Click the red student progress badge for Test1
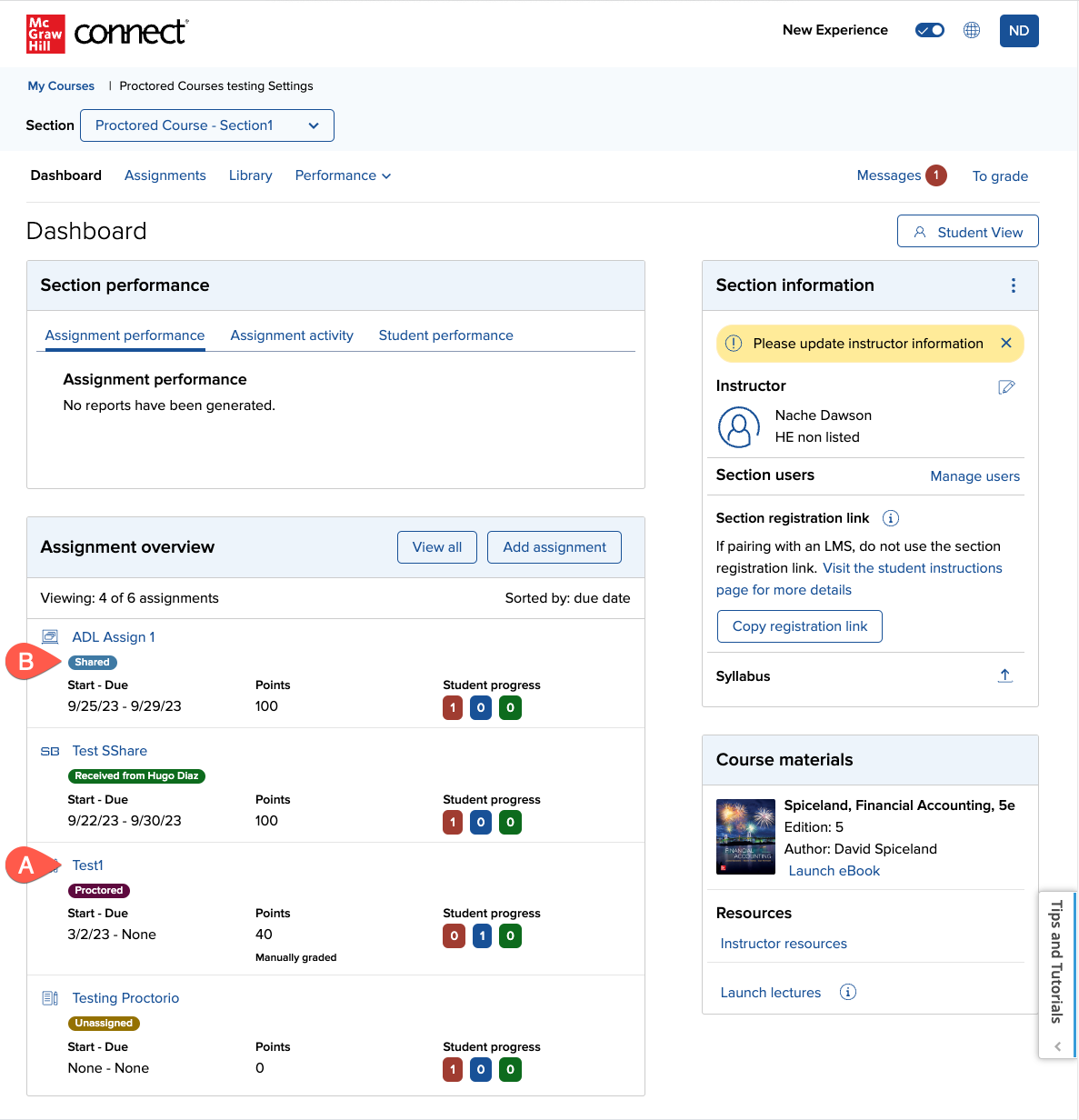 [x=453, y=935]
